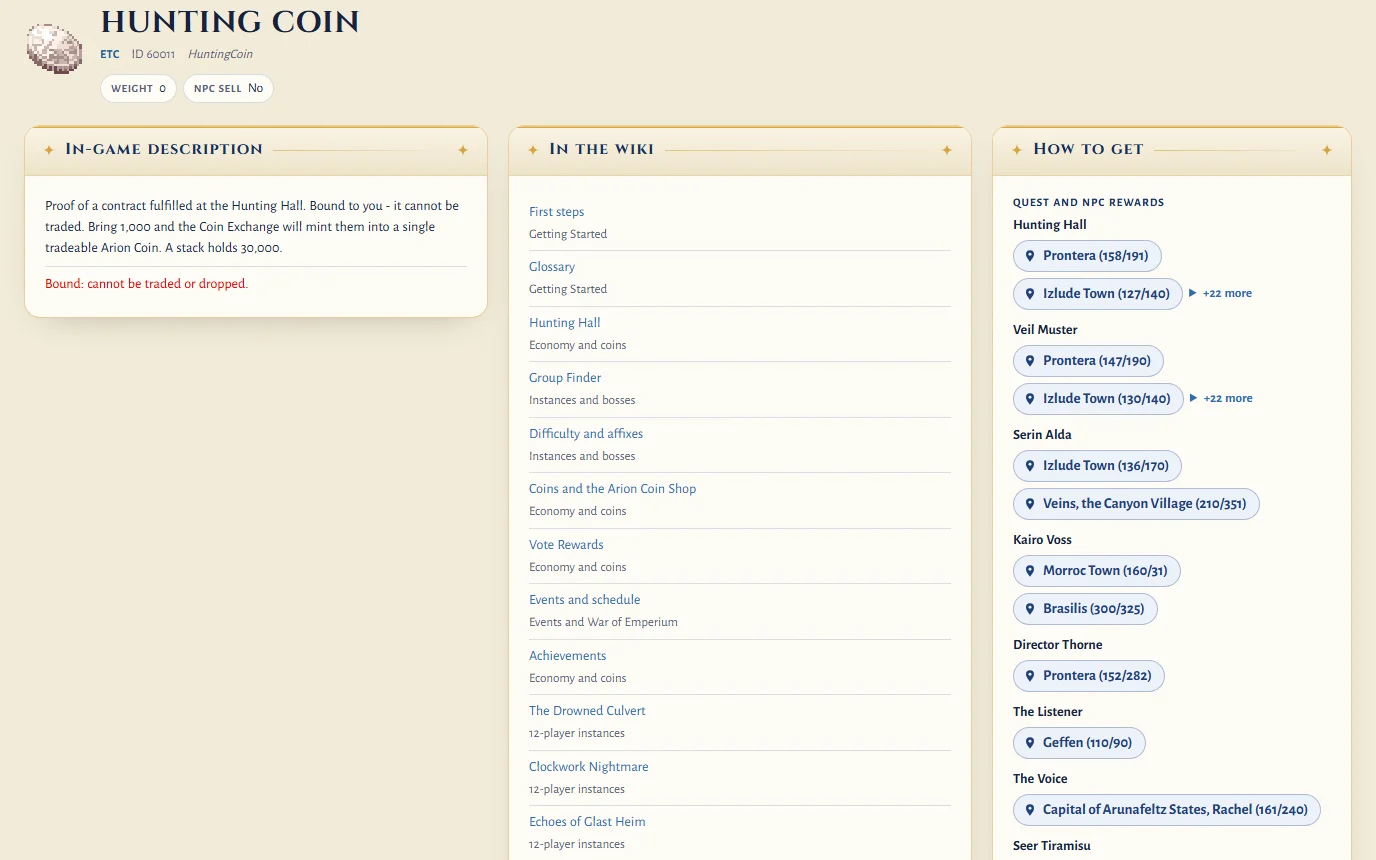
Task: Expand +22 more locations under Veil Muster
Action: tap(1220, 399)
